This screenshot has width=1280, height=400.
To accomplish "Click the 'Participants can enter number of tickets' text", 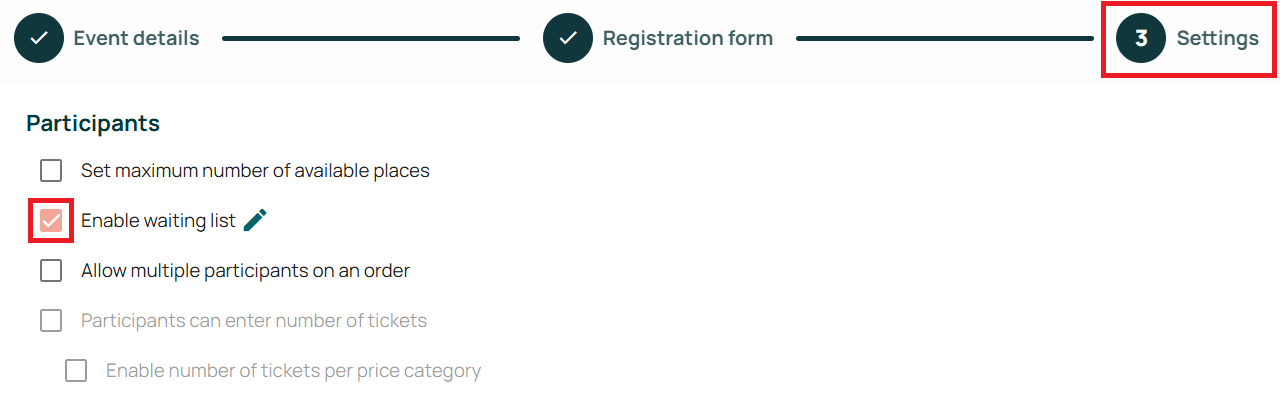I will (254, 321).
